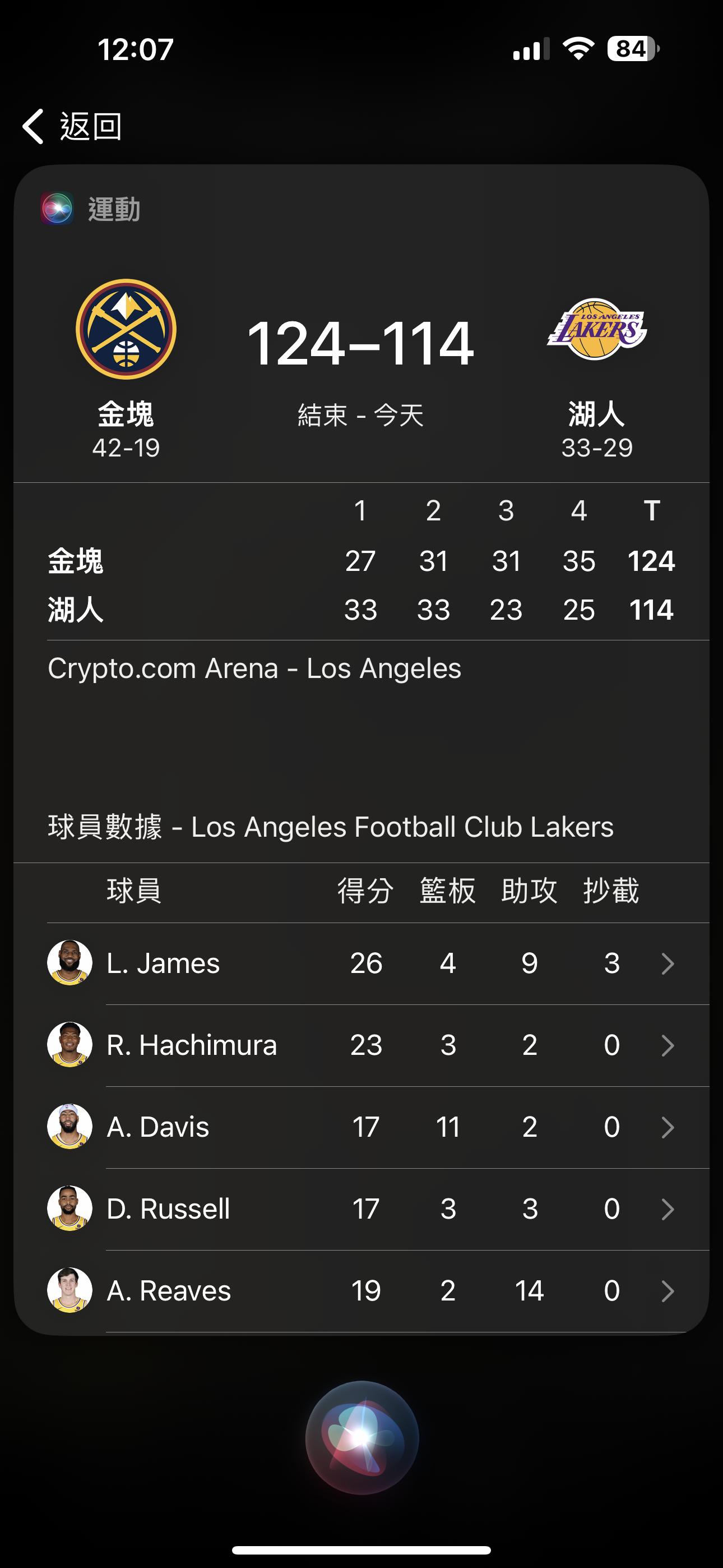Expand R. Hachimura details chevron
Image resolution: width=723 pixels, height=1568 pixels.
point(668,1046)
